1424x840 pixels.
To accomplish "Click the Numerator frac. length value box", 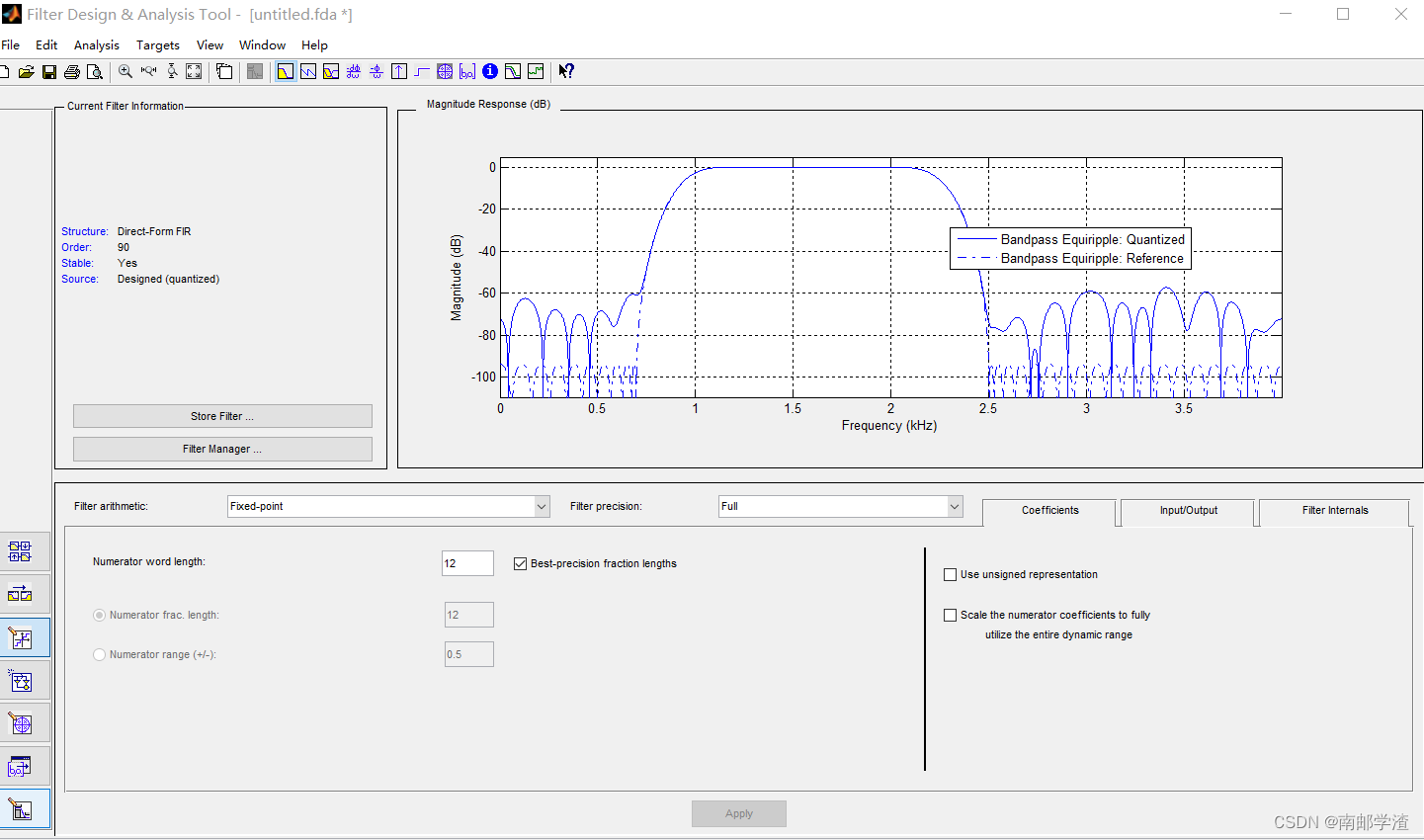I will (468, 615).
